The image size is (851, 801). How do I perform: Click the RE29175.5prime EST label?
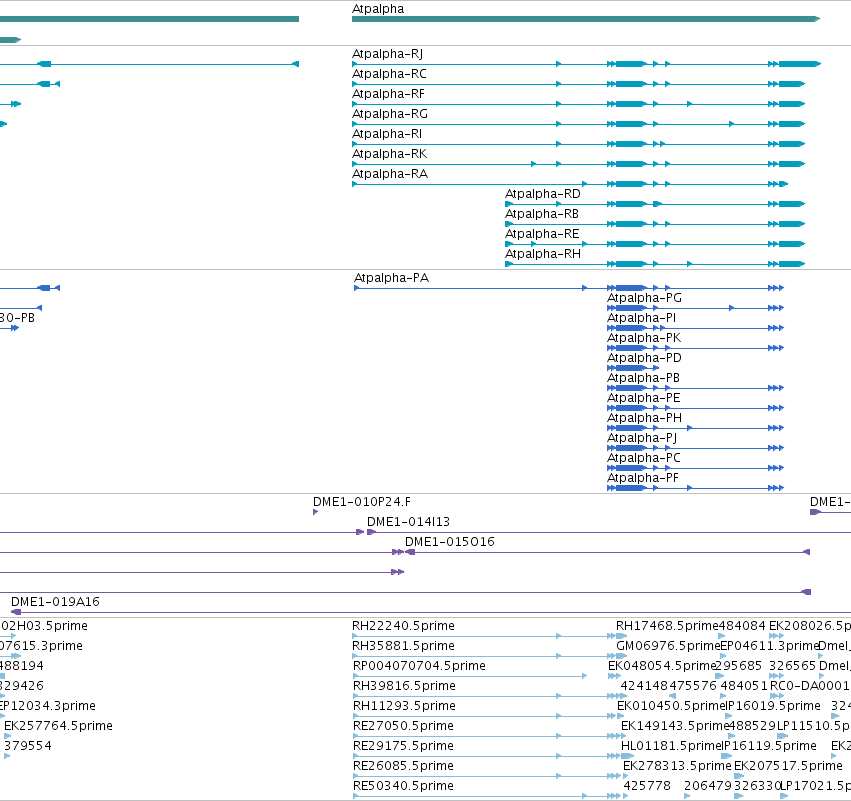[x=403, y=746]
